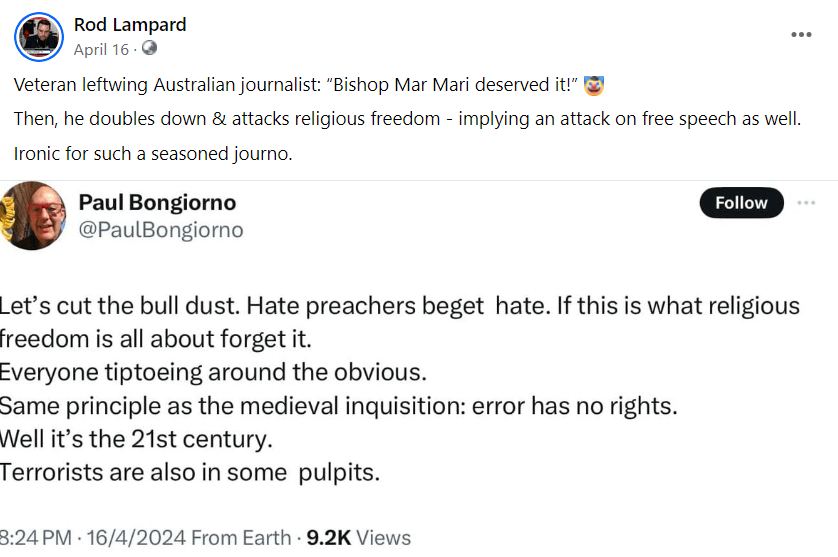Click the Paul Bongiorno display name

click(157, 203)
